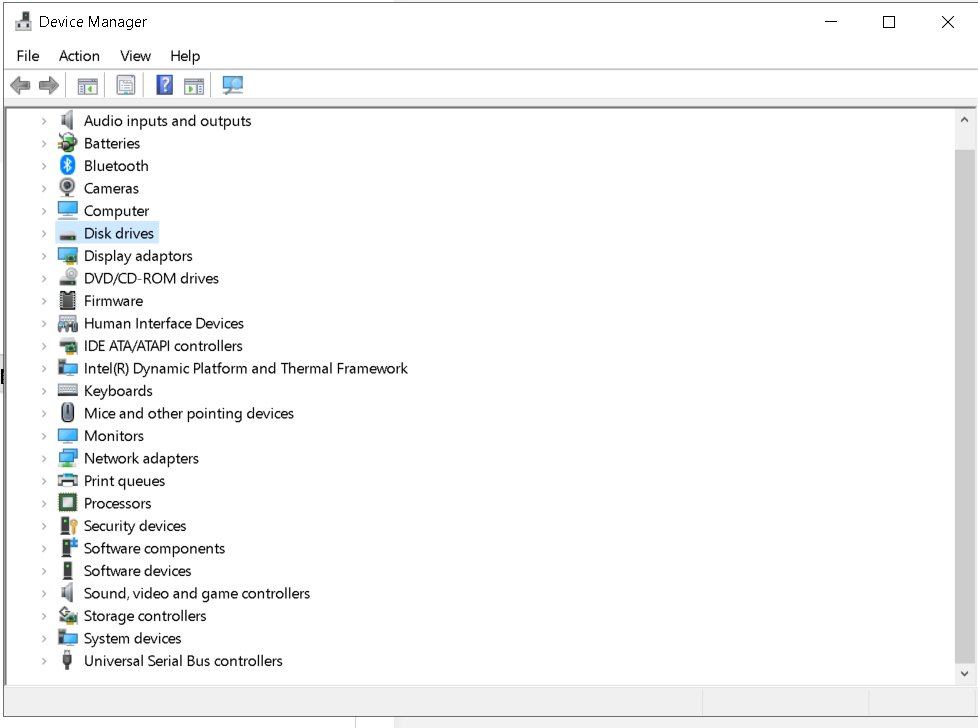Maximize the Device Manager window

tap(889, 22)
